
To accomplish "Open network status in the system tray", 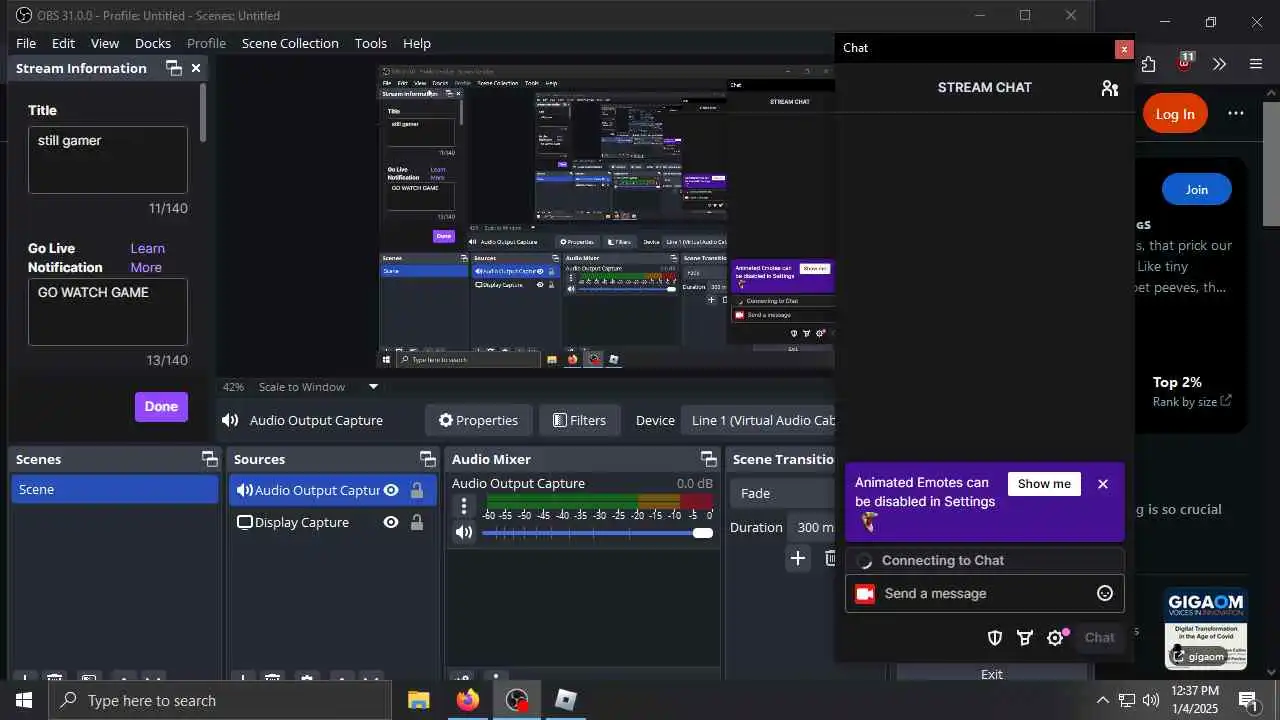I will point(1127,700).
